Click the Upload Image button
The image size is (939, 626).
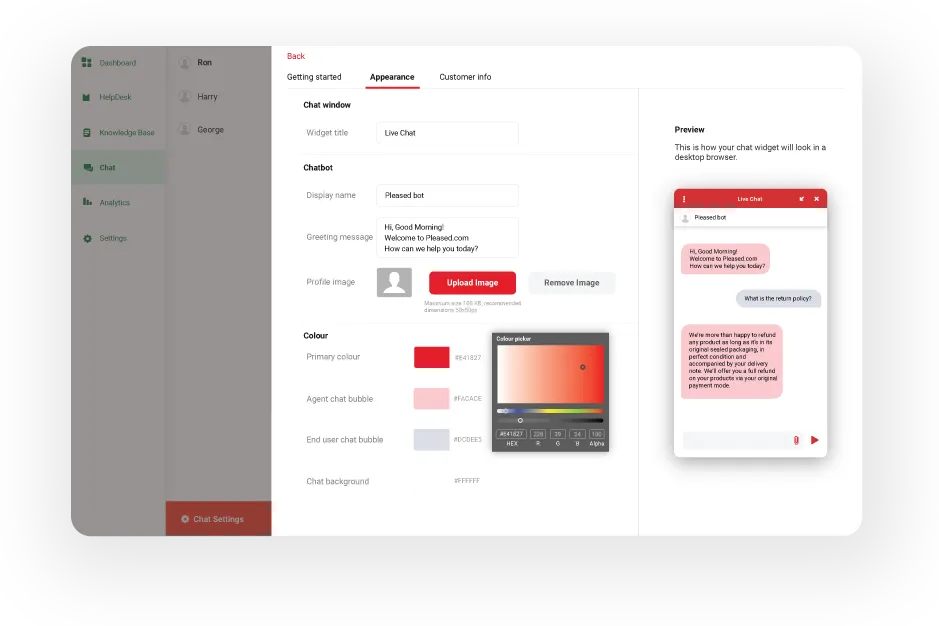[x=471, y=283]
